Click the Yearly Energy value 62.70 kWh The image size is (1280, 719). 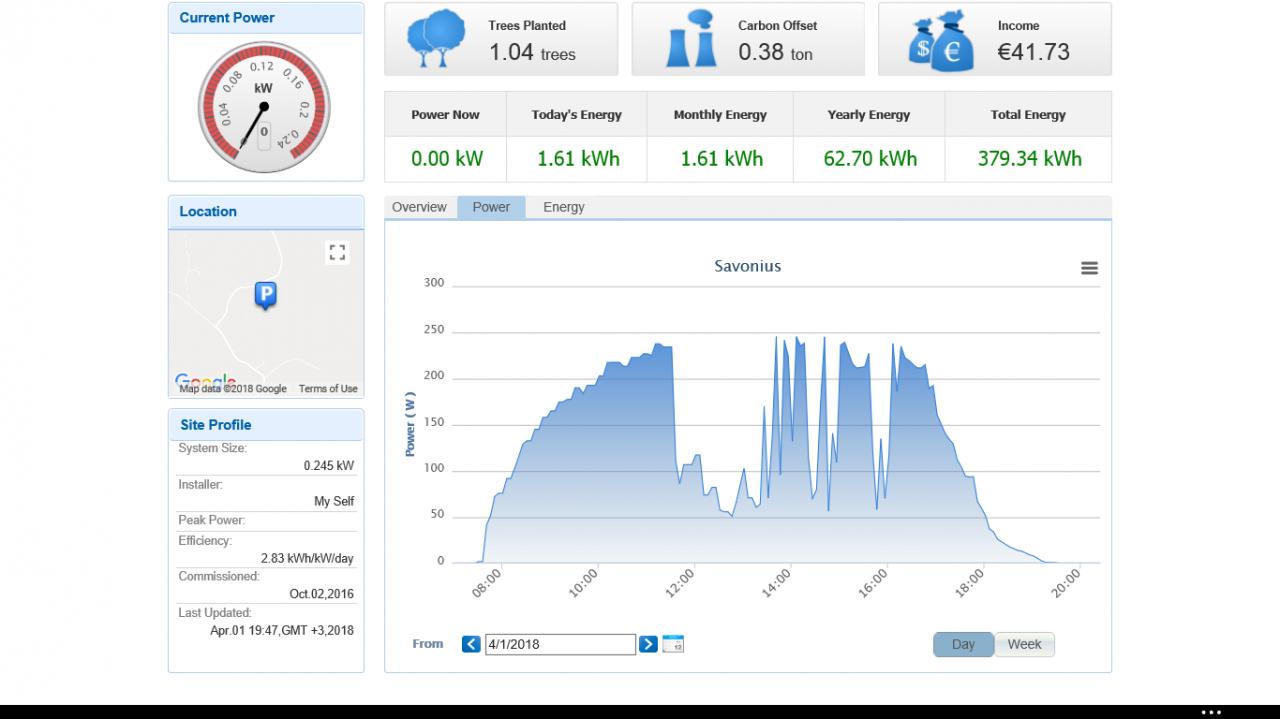[x=870, y=158]
